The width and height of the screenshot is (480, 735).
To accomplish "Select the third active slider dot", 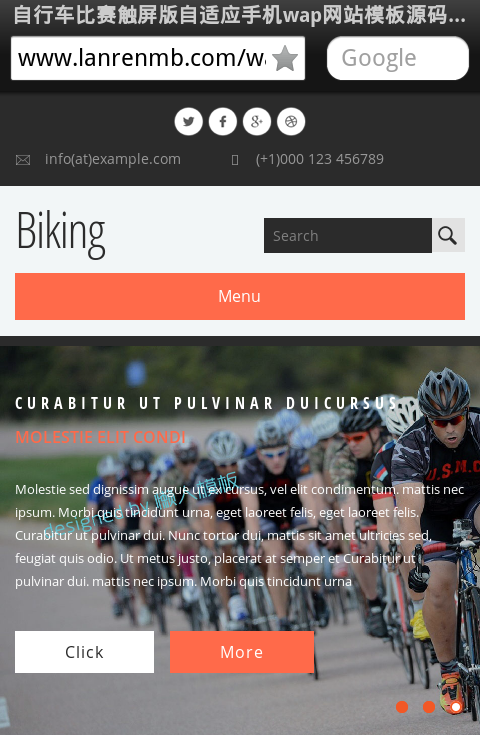I will (456, 707).
